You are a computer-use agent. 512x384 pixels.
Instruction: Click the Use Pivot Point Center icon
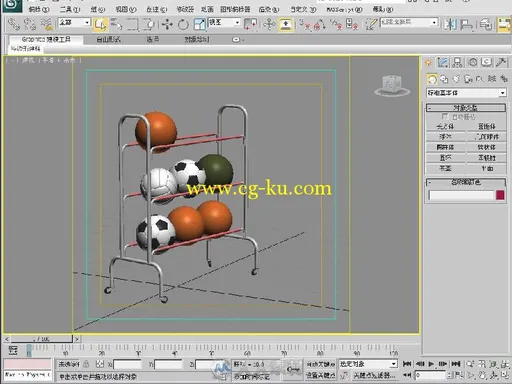[251, 25]
